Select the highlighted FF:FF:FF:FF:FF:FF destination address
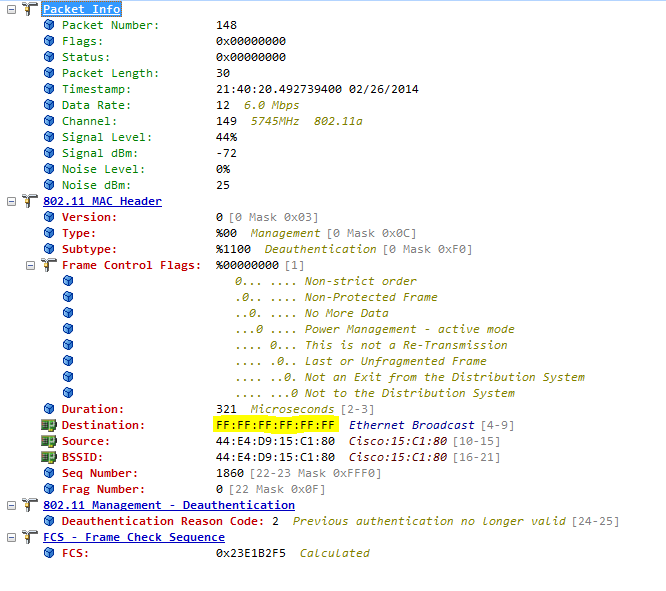The width and height of the screenshot is (666, 591). pyautogui.click(x=275, y=425)
